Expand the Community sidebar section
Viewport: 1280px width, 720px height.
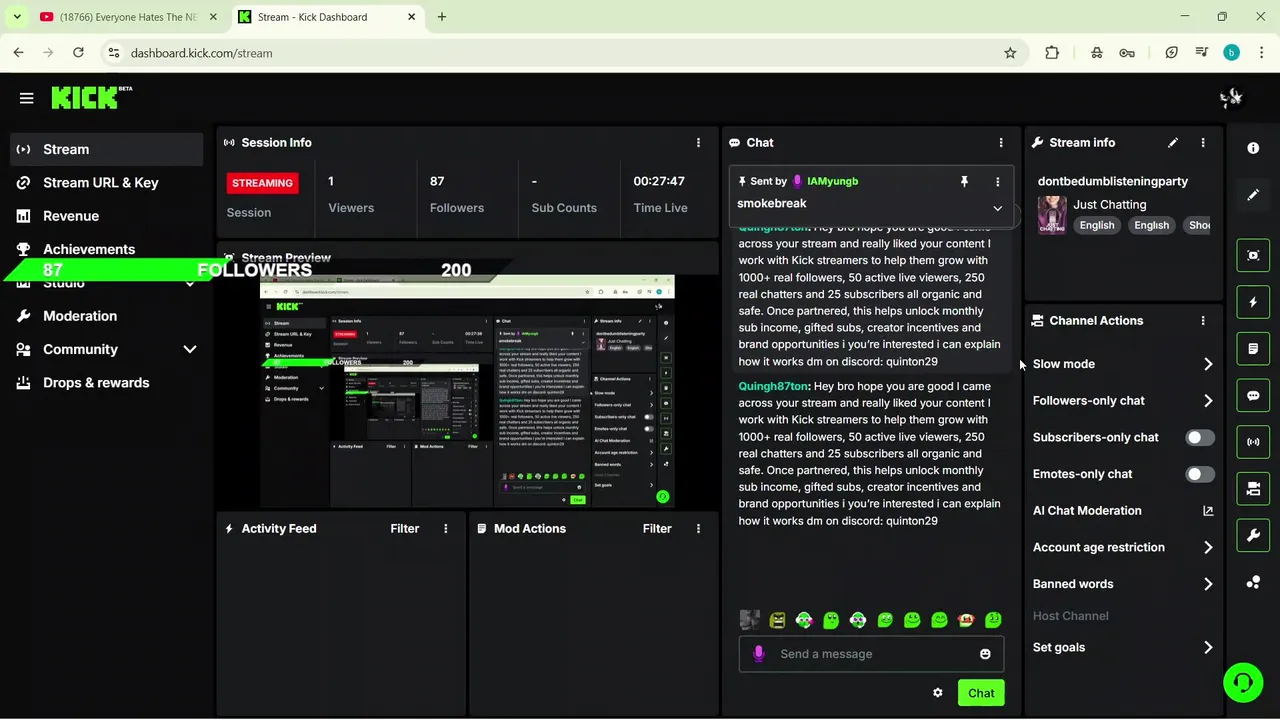click(x=190, y=349)
